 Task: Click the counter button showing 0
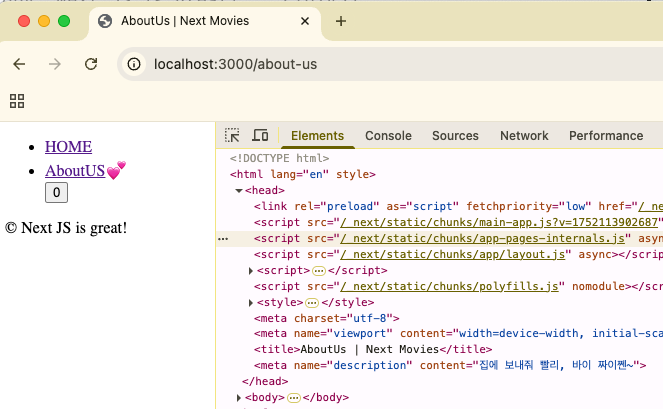coord(56,192)
